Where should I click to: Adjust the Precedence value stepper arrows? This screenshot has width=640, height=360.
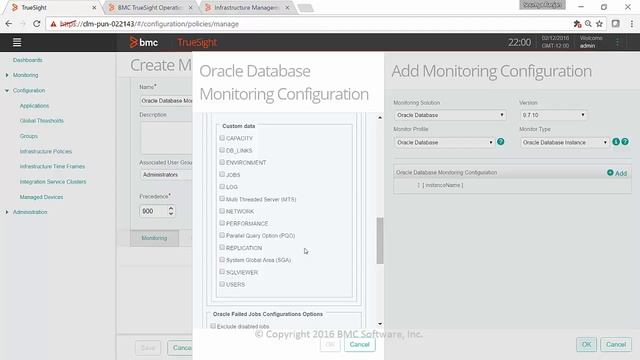point(171,211)
